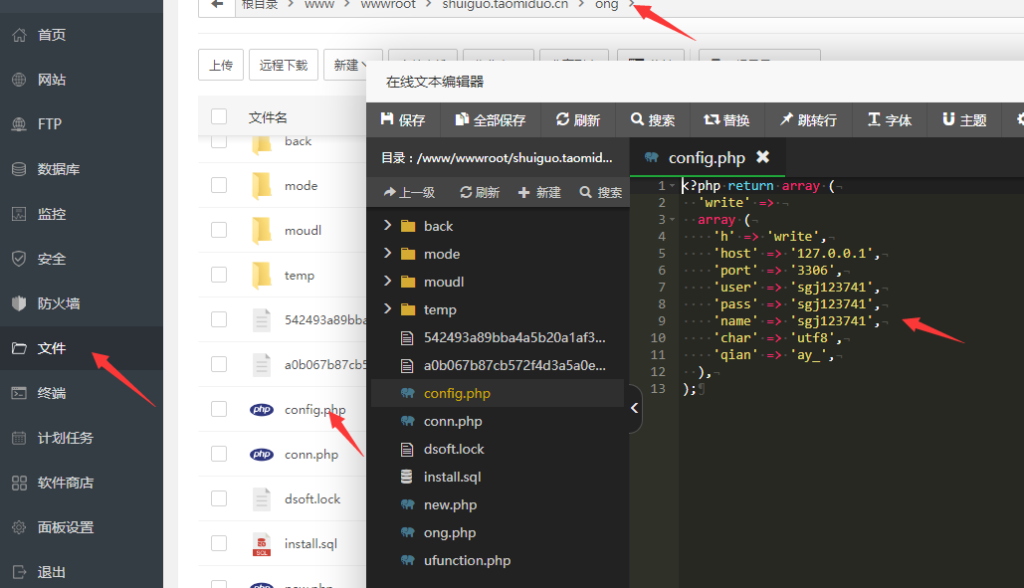
Task: Expand the moudl folder in tree
Action: pyautogui.click(x=388, y=282)
